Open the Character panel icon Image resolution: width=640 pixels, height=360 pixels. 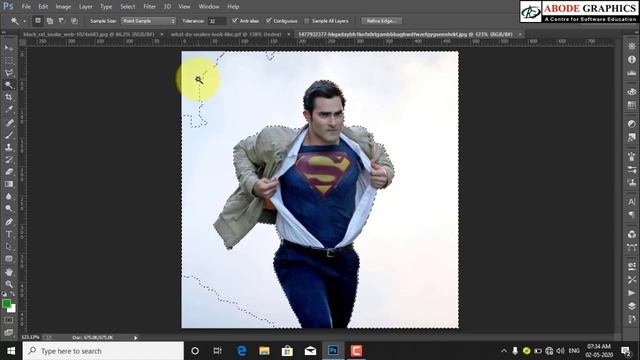631,201
